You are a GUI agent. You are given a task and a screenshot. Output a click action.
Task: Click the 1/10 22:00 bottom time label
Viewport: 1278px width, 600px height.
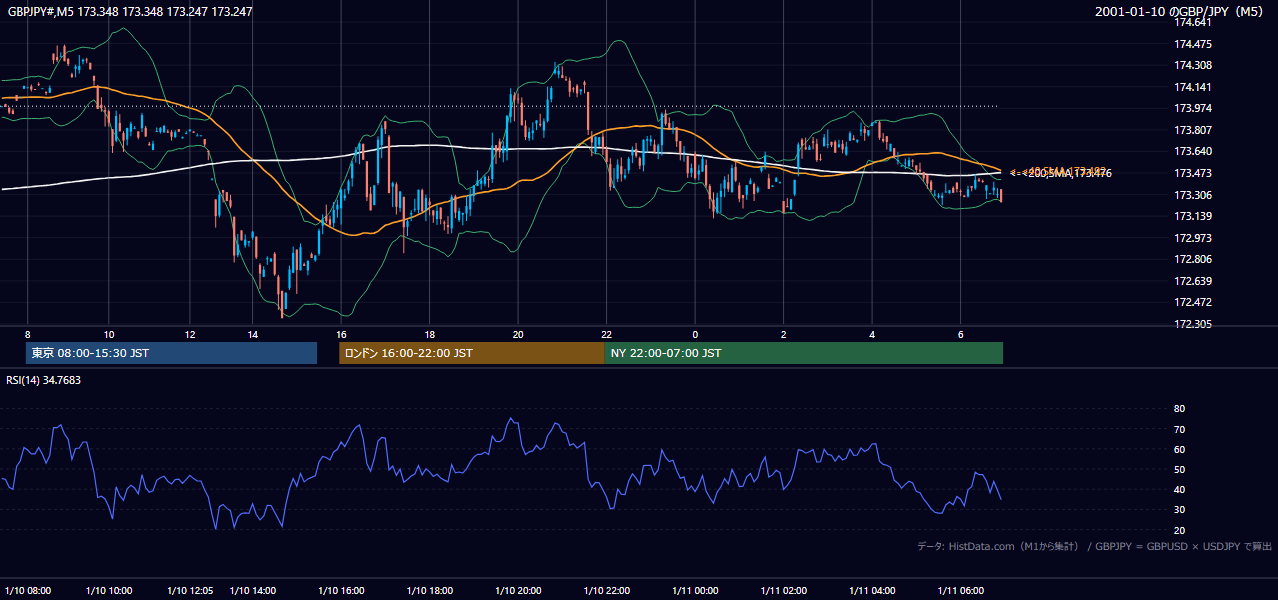606,591
